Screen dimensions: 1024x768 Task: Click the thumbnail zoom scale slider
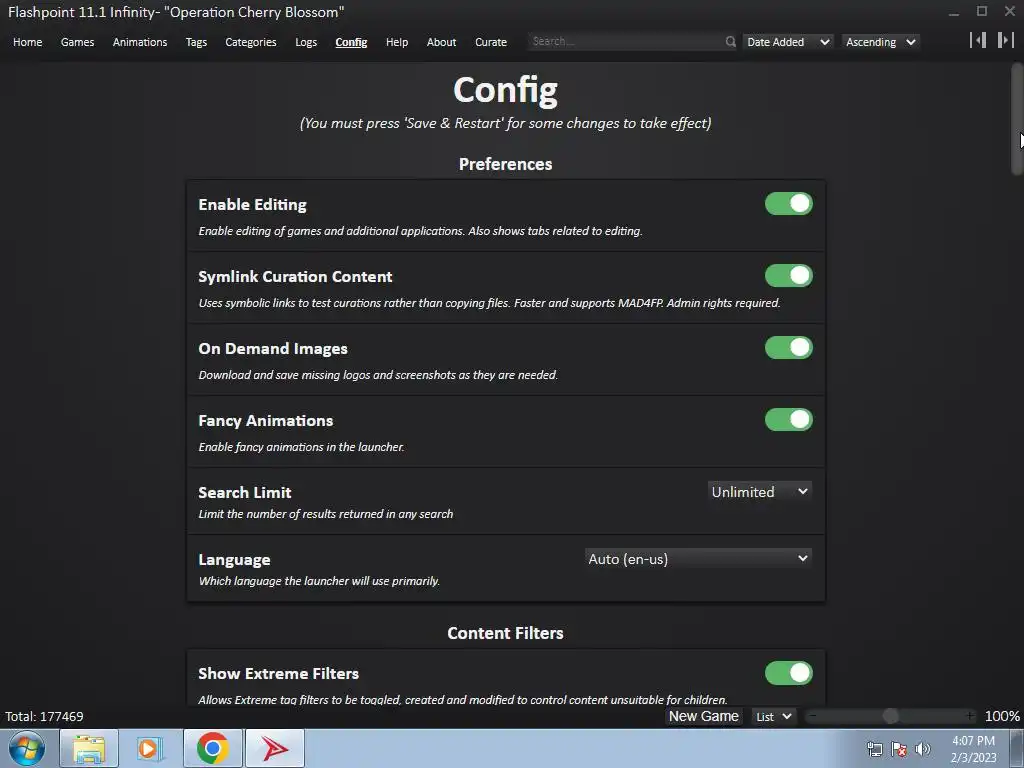pos(891,716)
